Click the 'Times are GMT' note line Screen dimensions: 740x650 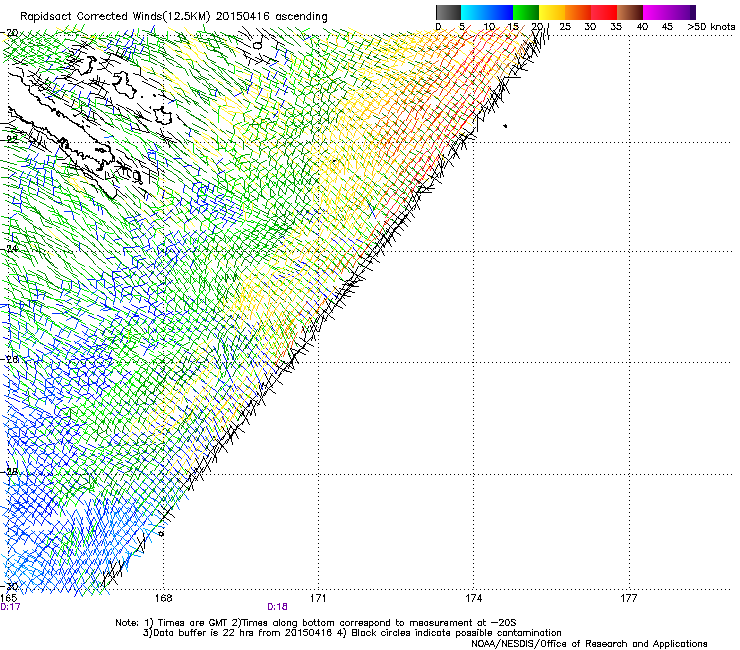[x=316, y=623]
